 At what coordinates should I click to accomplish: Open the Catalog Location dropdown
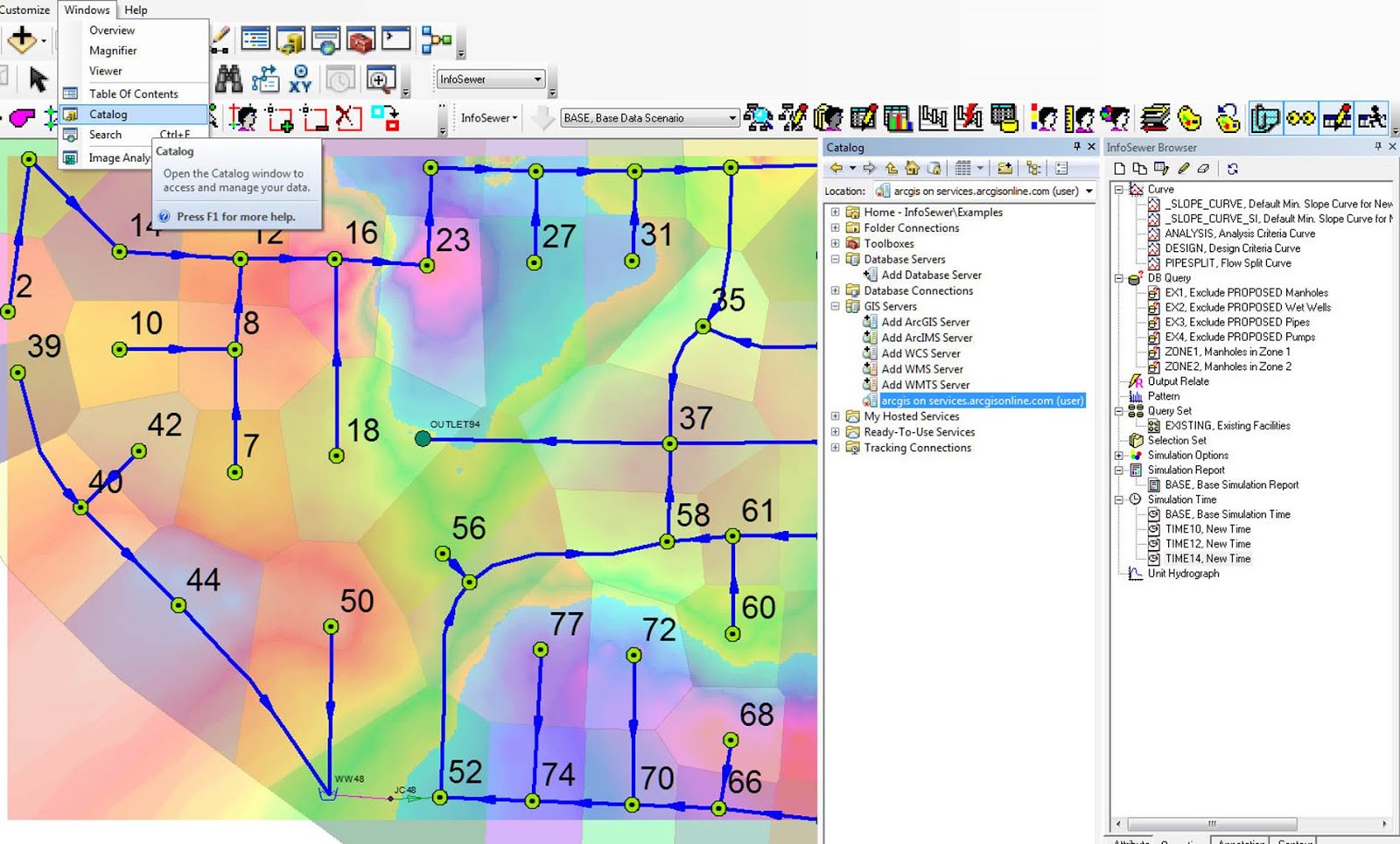tap(1088, 191)
